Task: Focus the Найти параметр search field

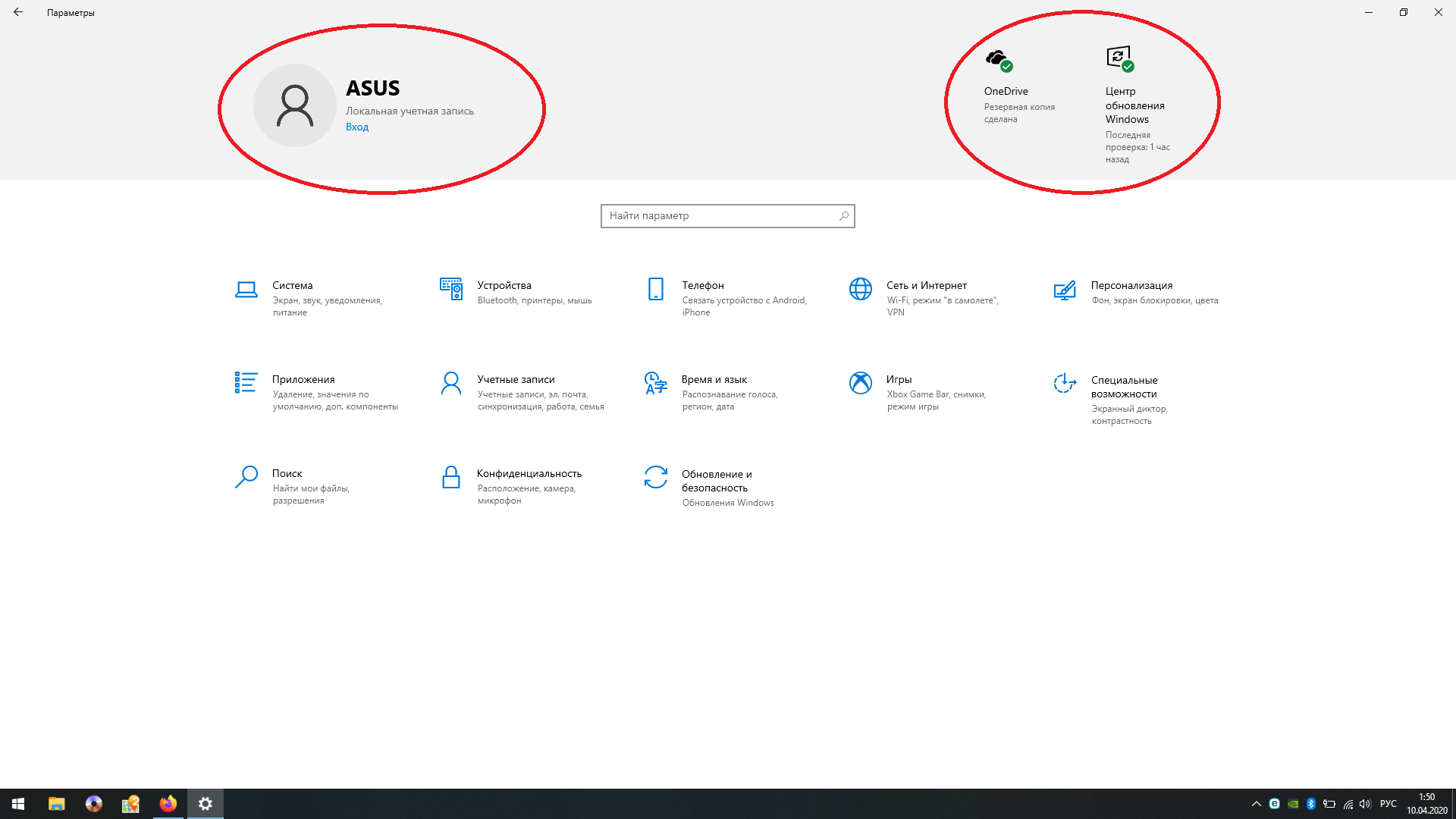Action: pos(728,216)
